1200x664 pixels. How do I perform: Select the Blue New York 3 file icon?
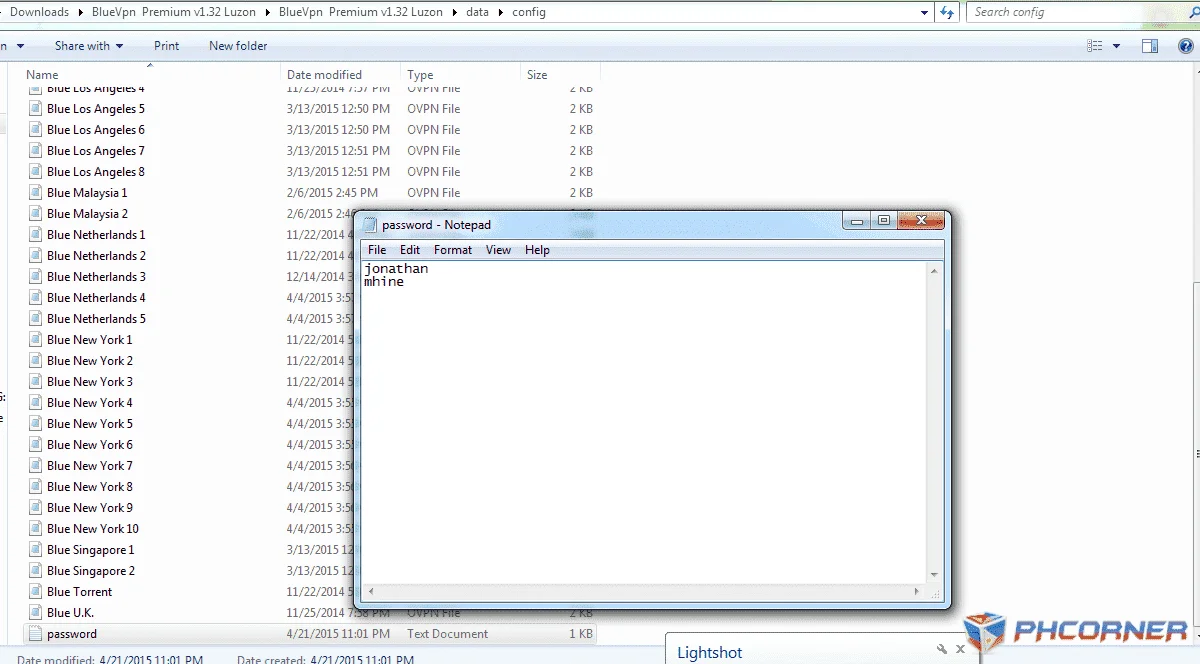coord(36,382)
